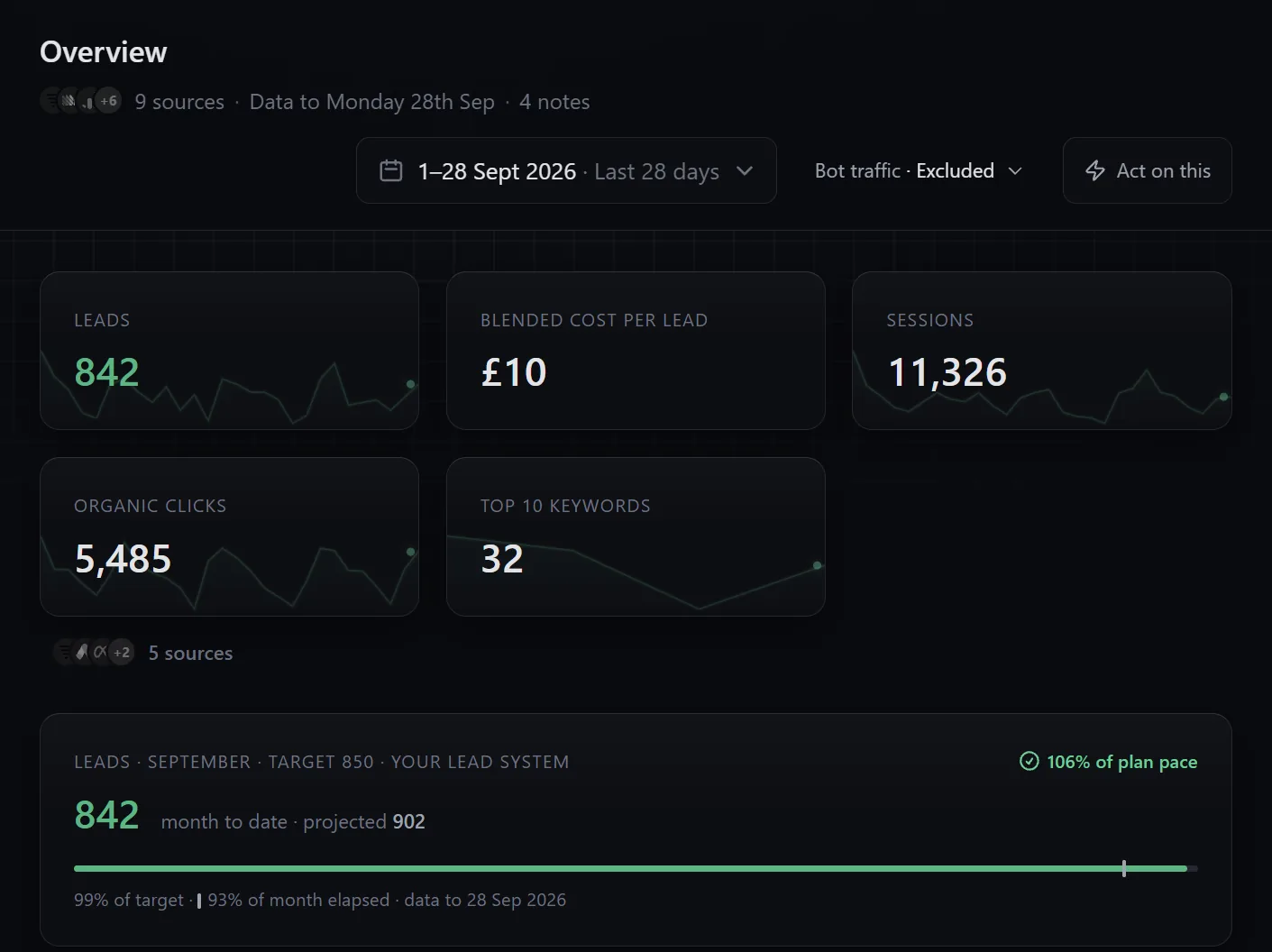
Task: Click the 32 Top 10 Keywords value
Action: pos(502,559)
